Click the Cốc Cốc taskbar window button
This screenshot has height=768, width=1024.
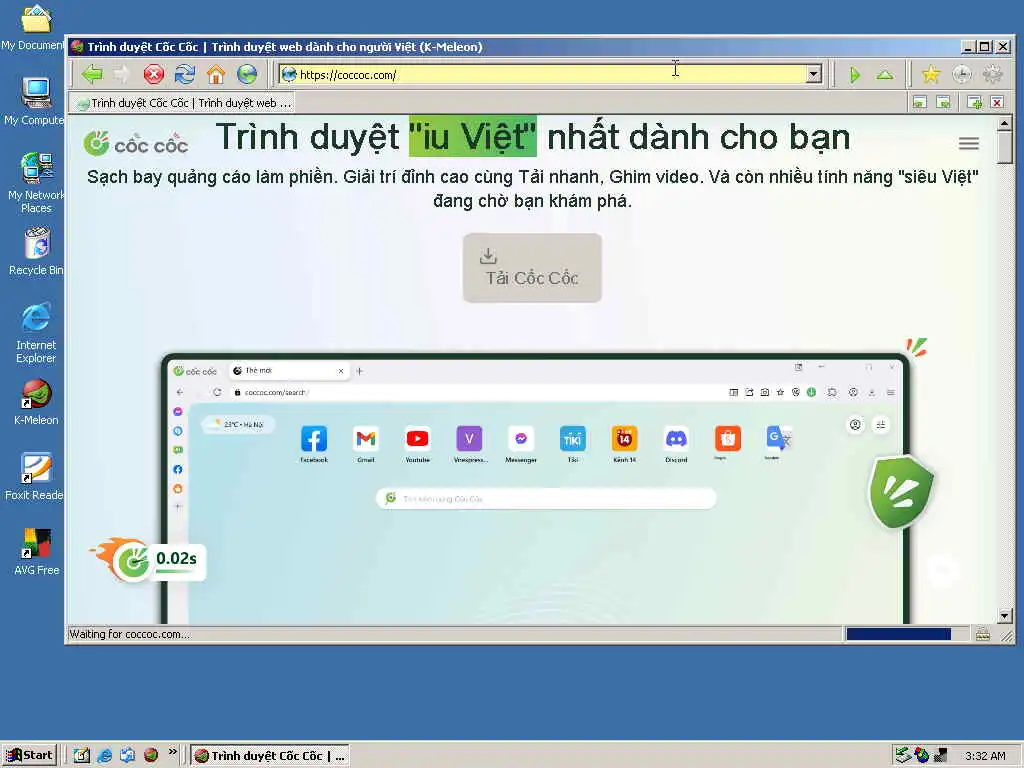270,756
